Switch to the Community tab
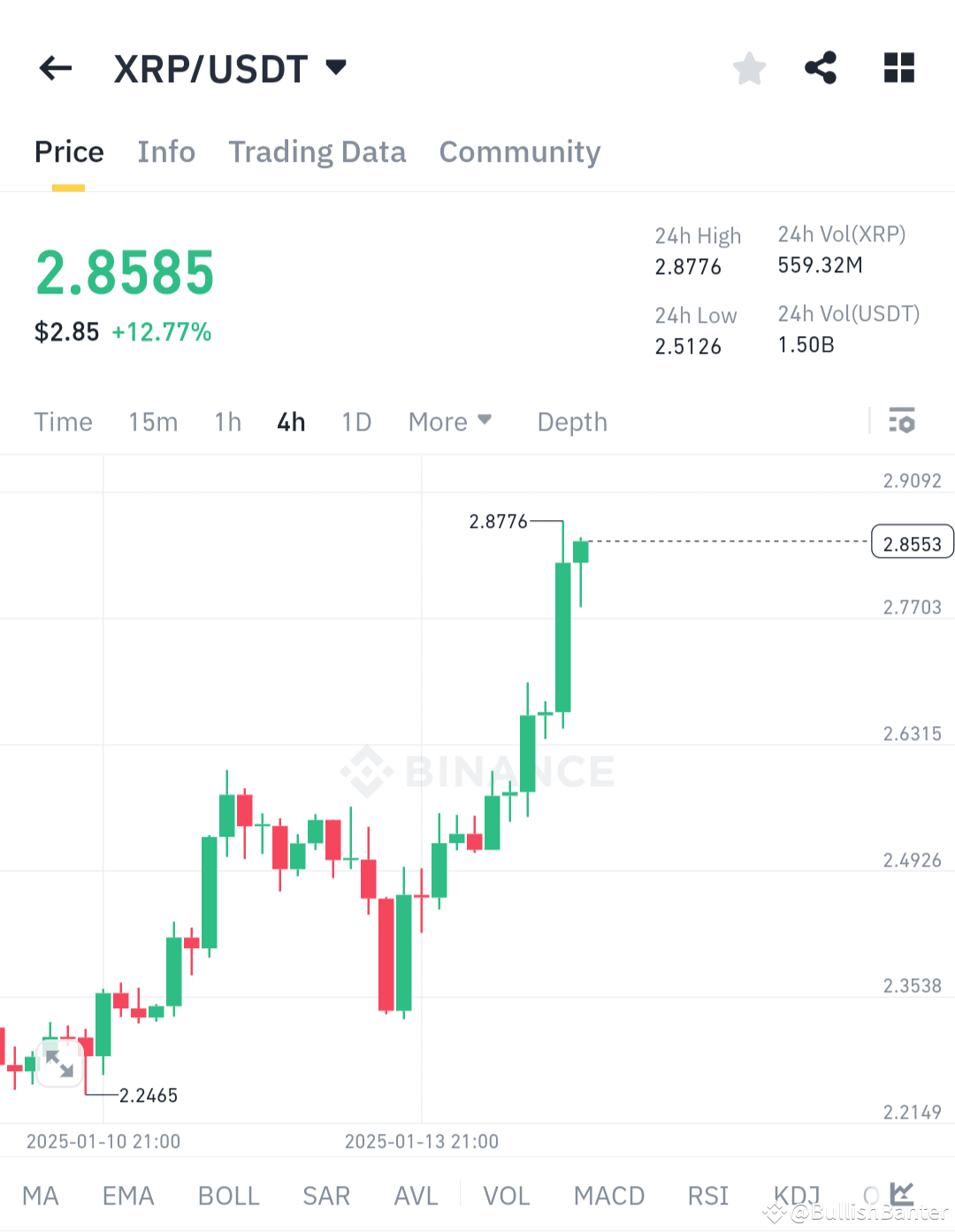The width and height of the screenshot is (955, 1232). pos(519,152)
